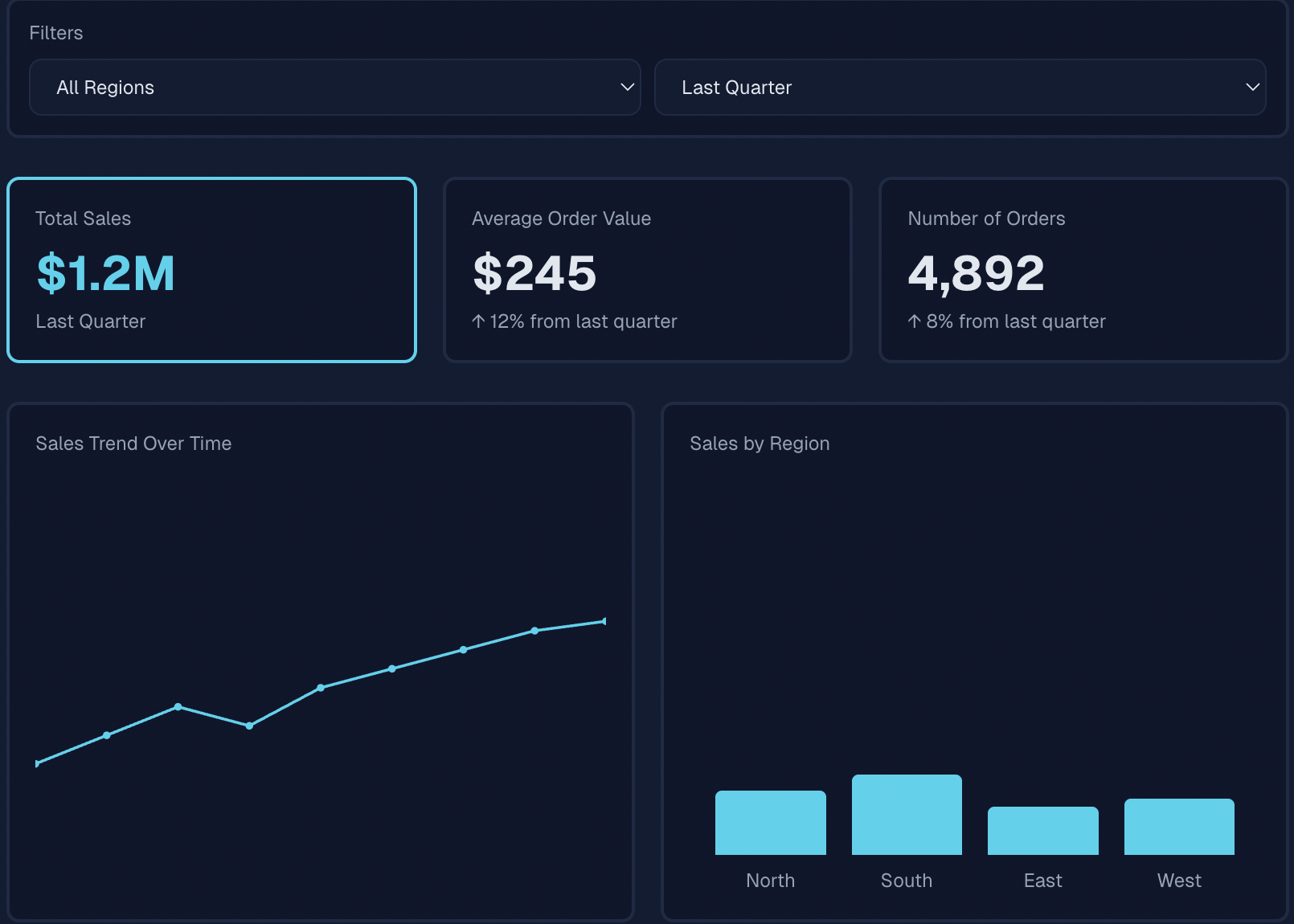Open the All Regions dropdown
Screen dimensions: 1294x924
(x=334, y=87)
